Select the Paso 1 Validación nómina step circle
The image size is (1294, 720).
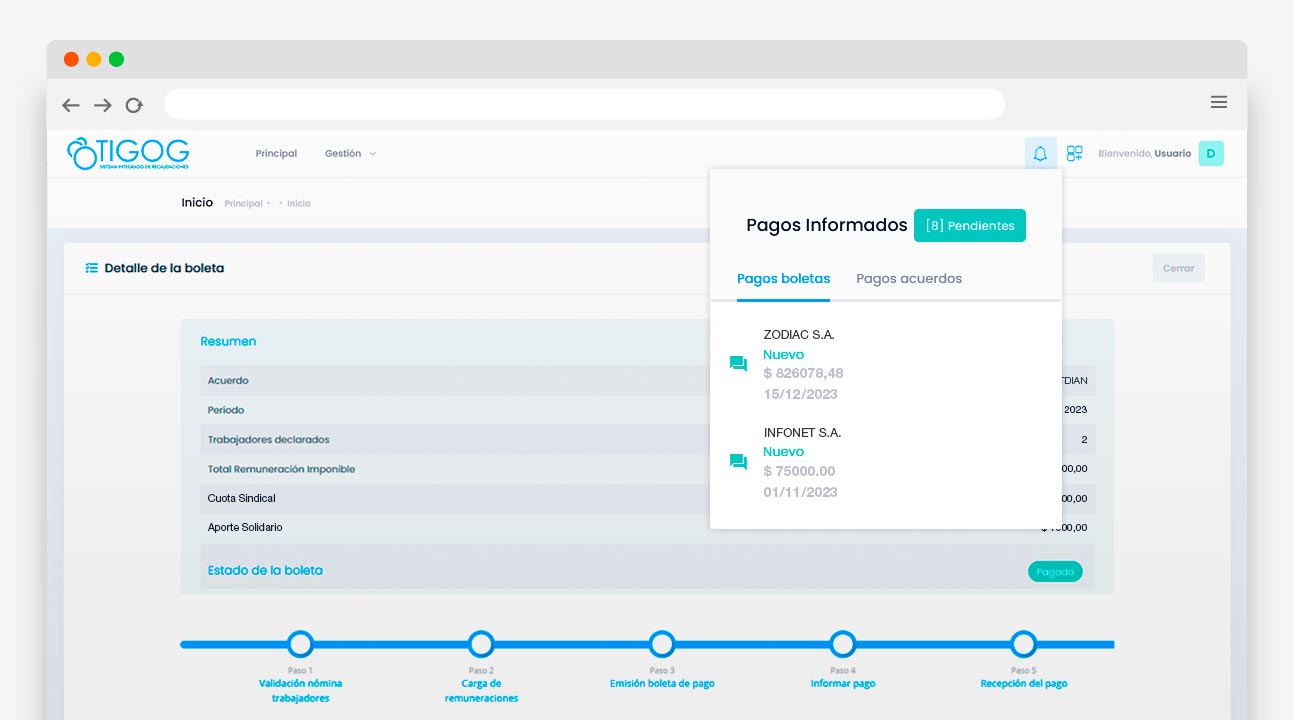tap(300, 644)
